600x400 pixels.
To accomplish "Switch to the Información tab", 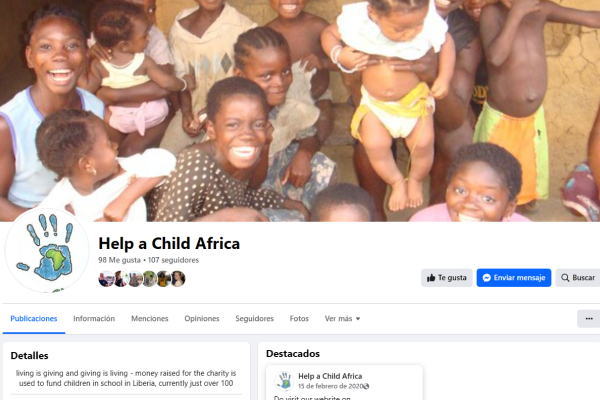I will pyautogui.click(x=94, y=318).
